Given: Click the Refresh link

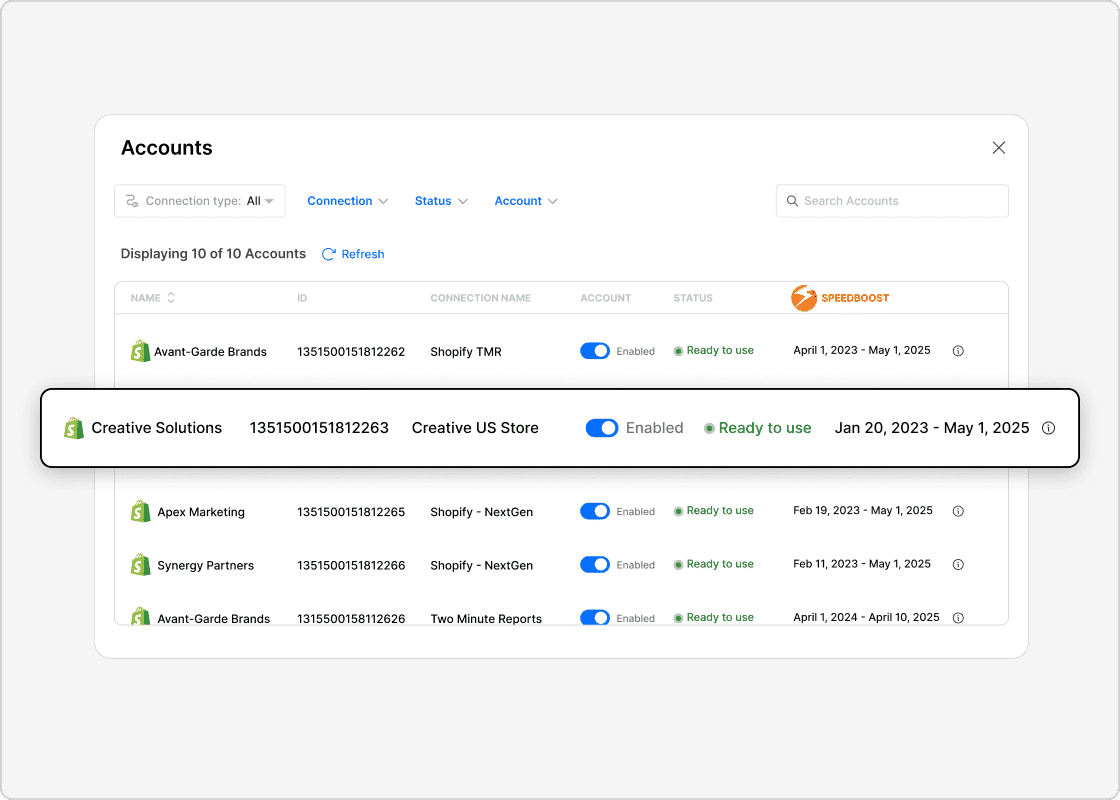Looking at the screenshot, I should click(352, 254).
